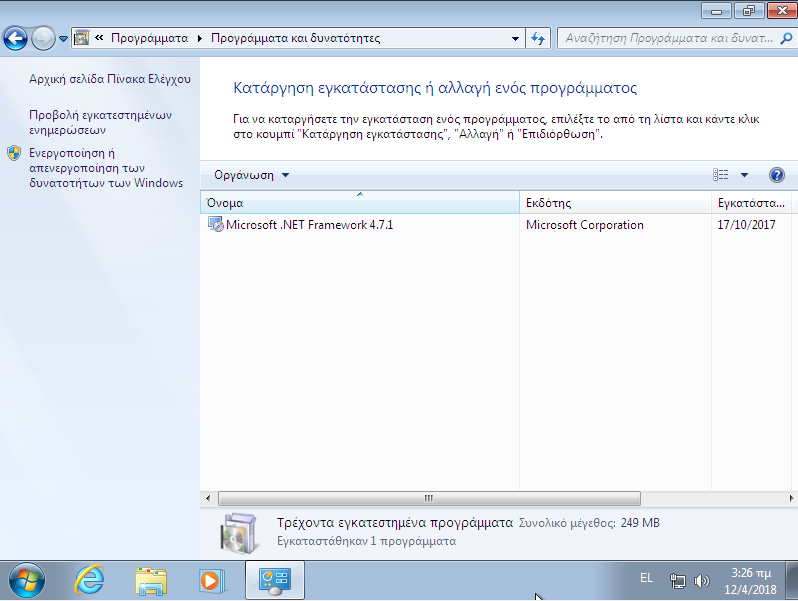798x601 pixels.
Task: Click the magnifier search icon
Action: tap(786, 38)
